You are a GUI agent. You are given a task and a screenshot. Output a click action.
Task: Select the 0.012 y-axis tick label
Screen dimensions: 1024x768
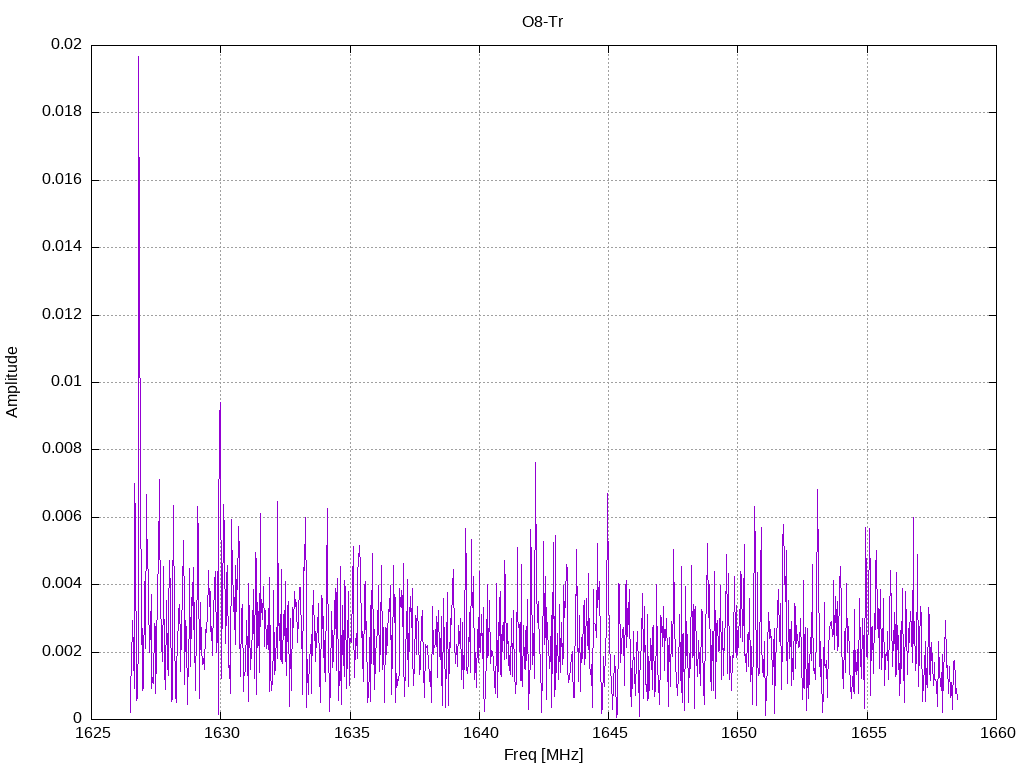click(x=62, y=315)
